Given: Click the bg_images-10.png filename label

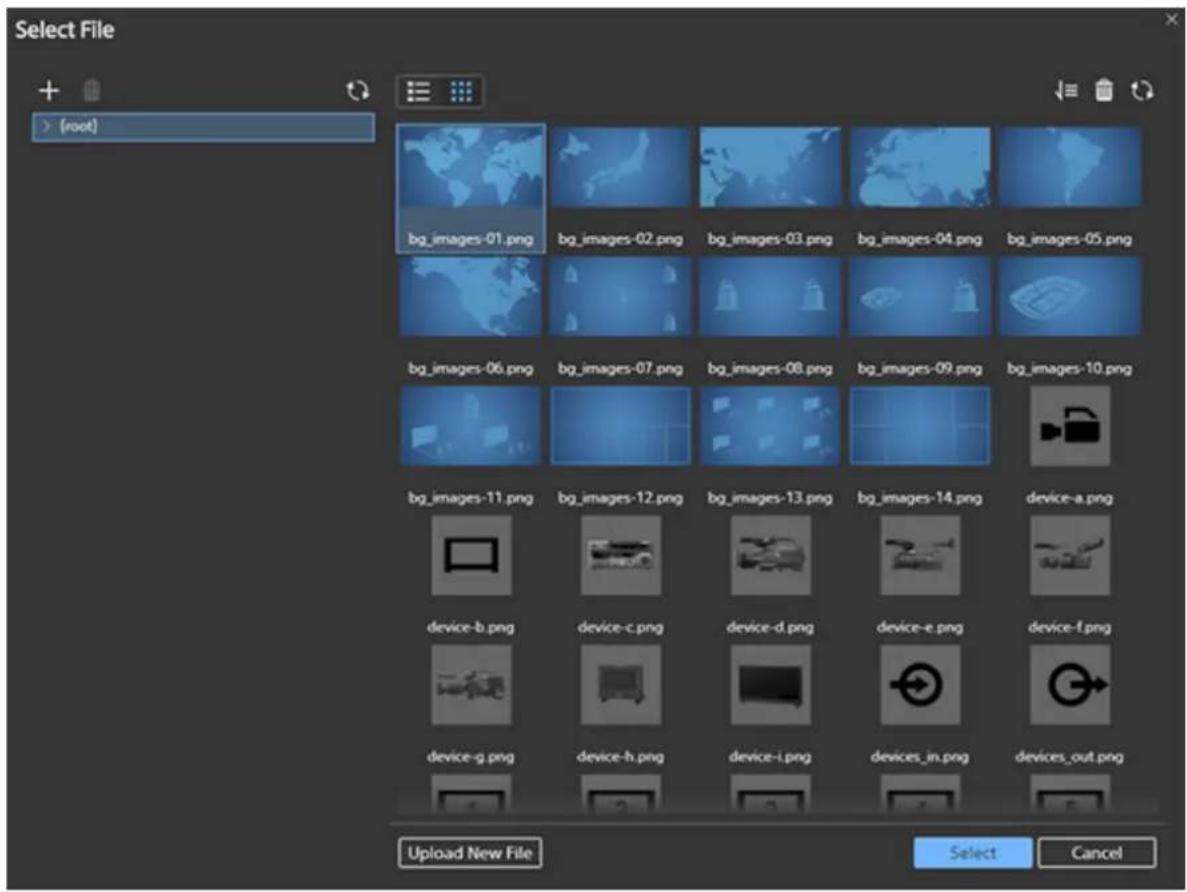Looking at the screenshot, I should pos(1070,369).
